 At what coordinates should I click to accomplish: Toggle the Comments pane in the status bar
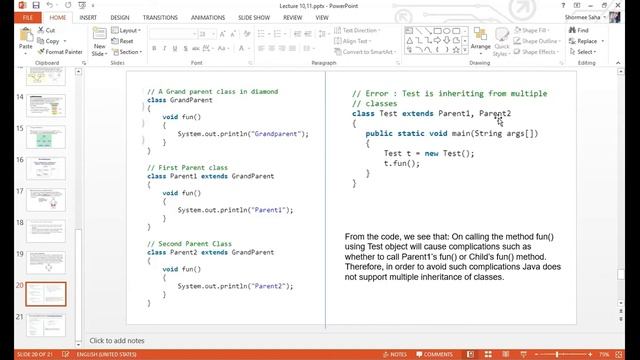pyautogui.click(x=434, y=354)
